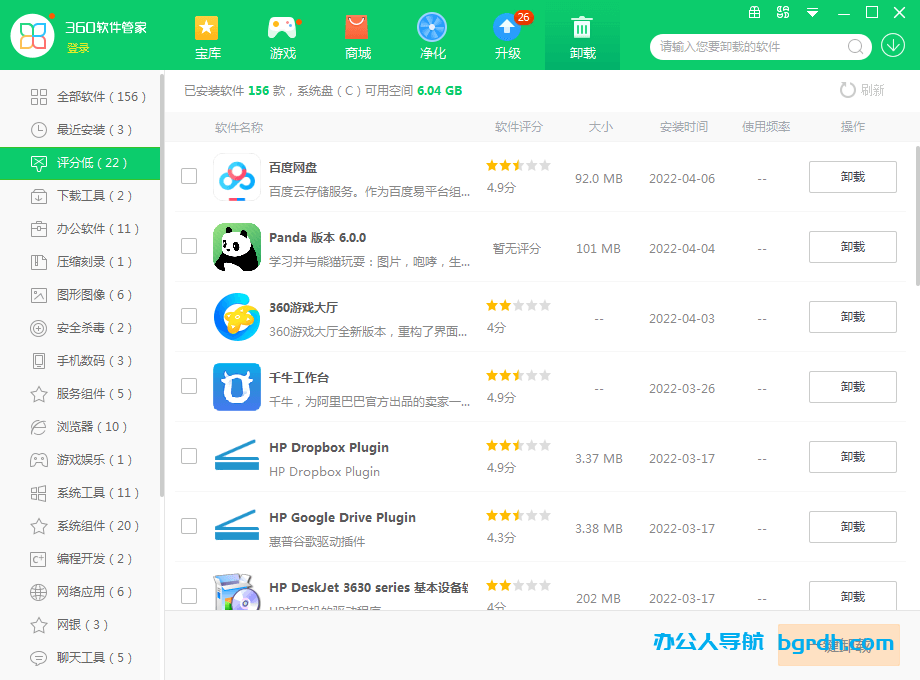Select 系统组件 (20) category
Image resolution: width=920 pixels, height=680 pixels.
80,526
